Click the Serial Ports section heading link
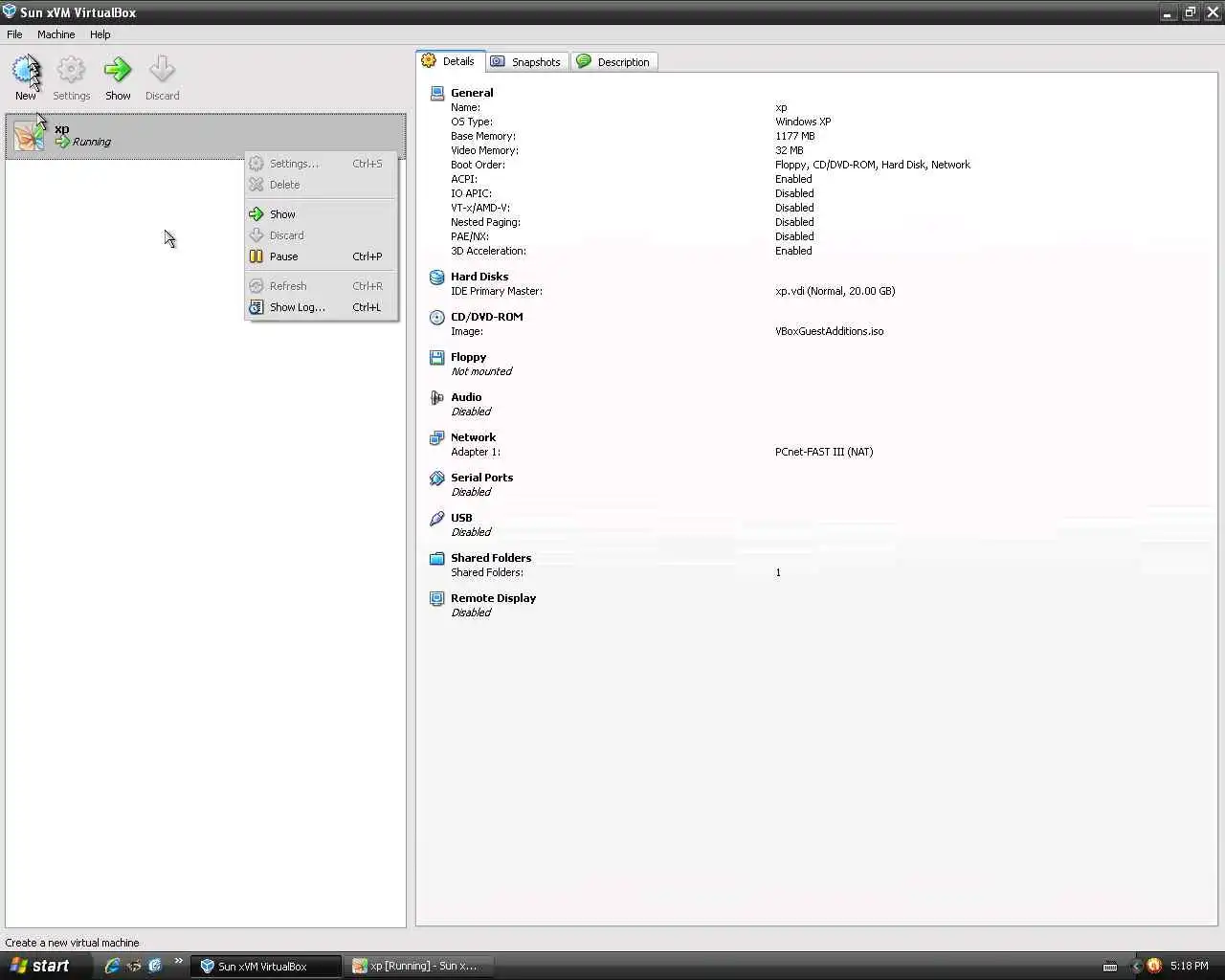This screenshot has width=1225, height=980. (x=481, y=478)
